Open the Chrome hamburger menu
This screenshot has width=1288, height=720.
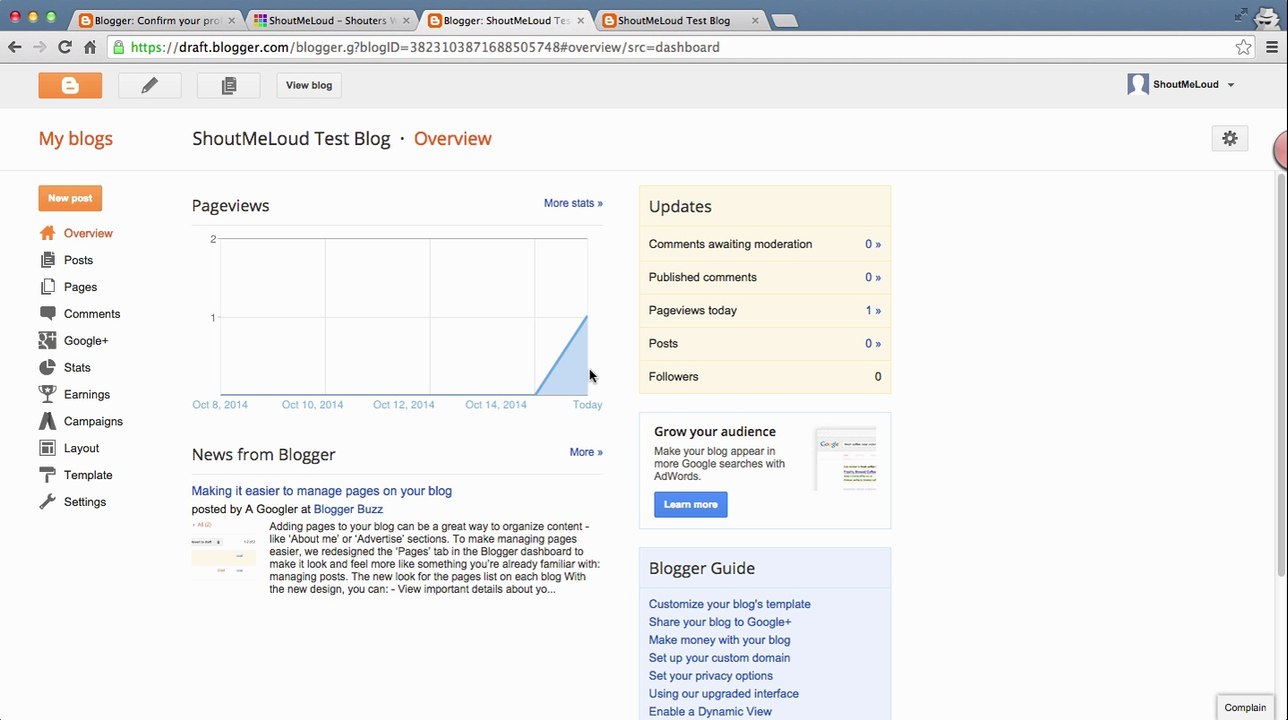click(1273, 47)
